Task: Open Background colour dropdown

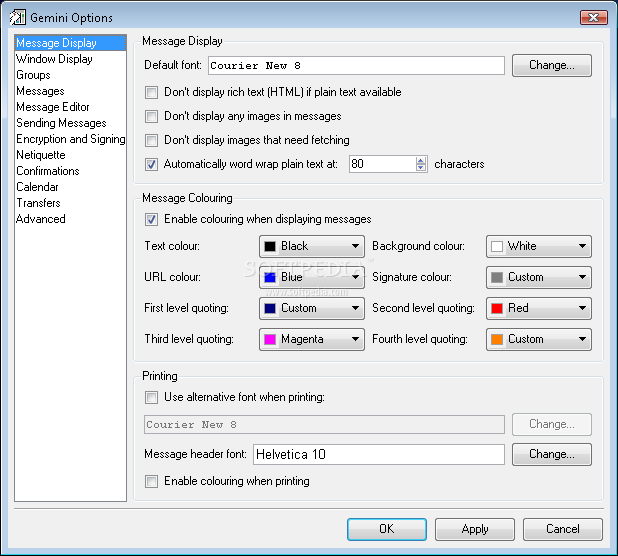Action: (539, 246)
